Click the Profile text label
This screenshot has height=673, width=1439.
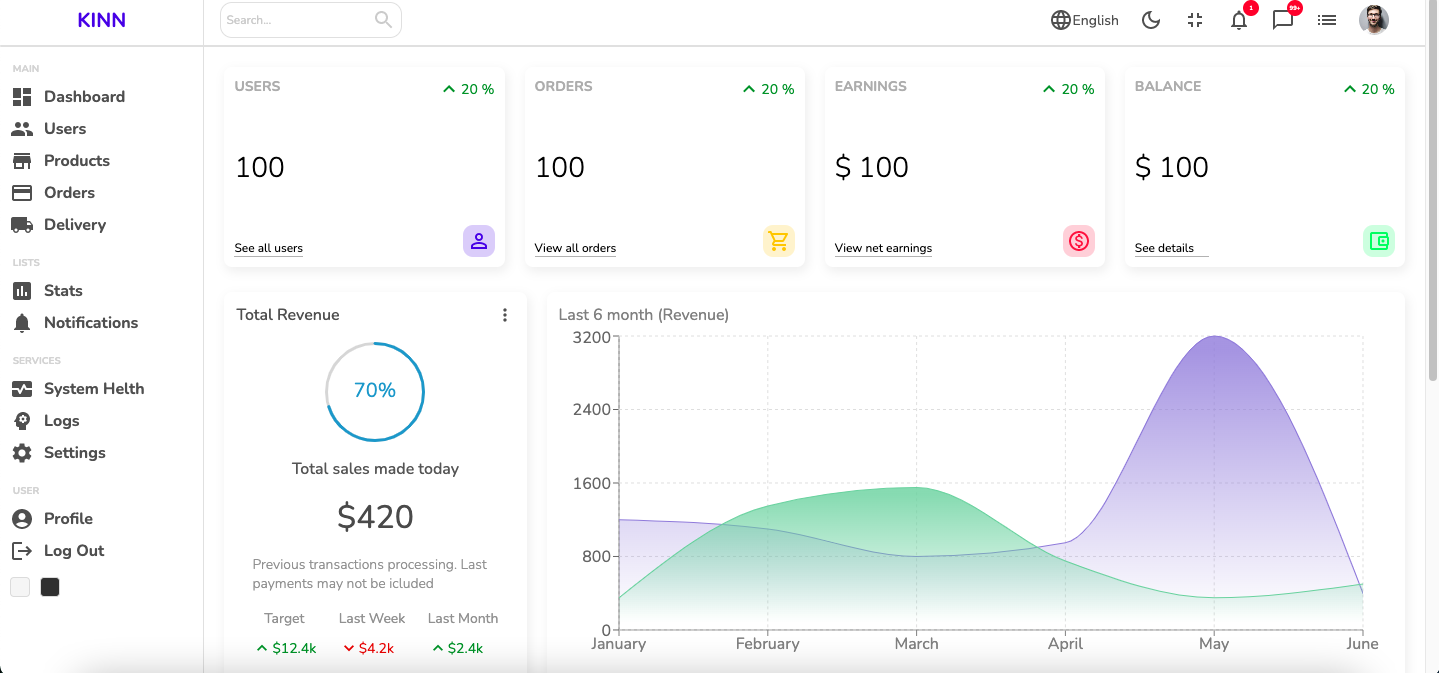(x=68, y=519)
